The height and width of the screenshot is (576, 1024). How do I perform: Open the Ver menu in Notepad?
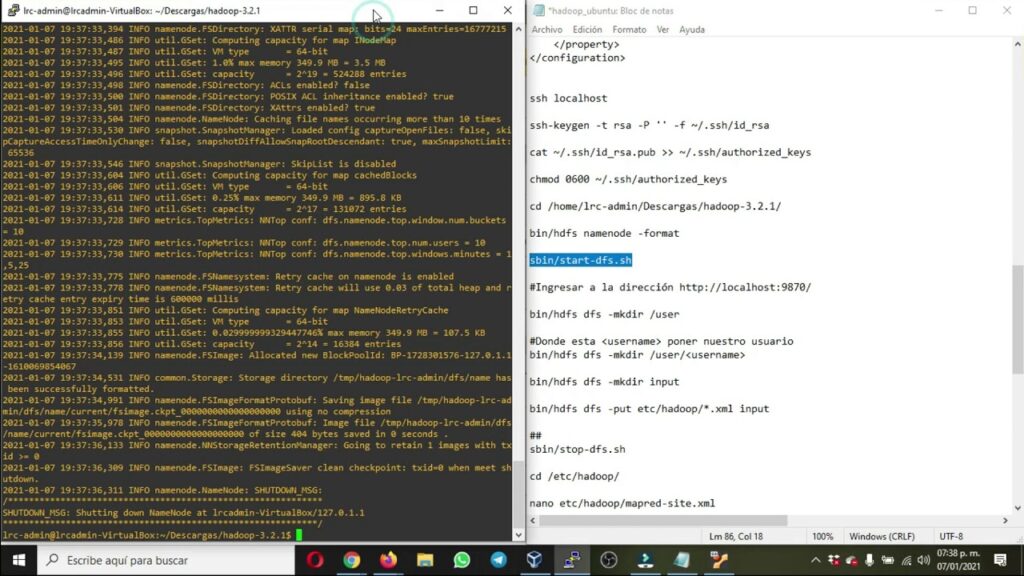[x=663, y=30]
